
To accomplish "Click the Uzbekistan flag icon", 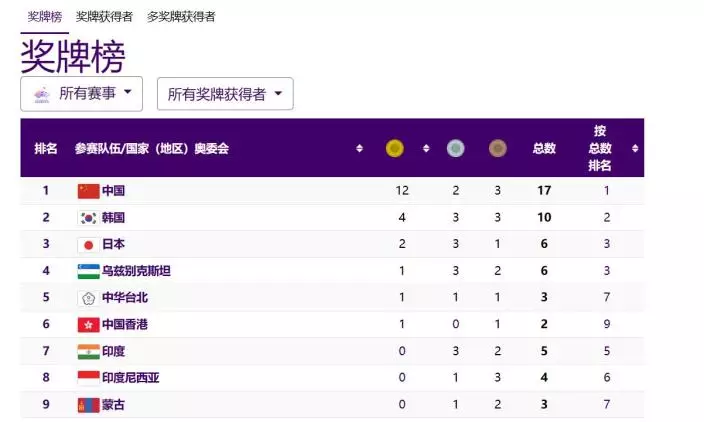I will pos(88,271).
